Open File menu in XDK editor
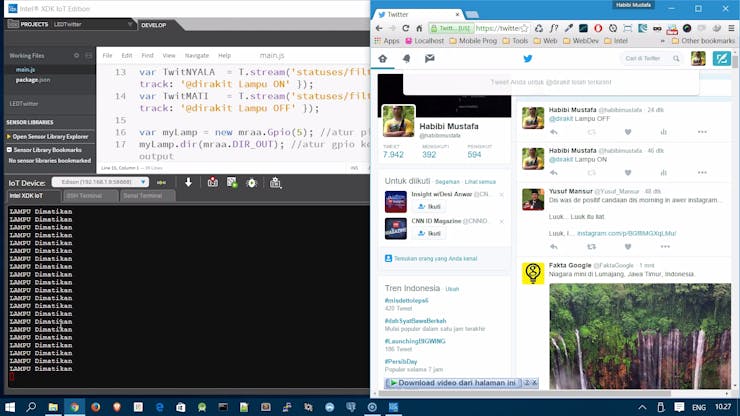The height and width of the screenshot is (416, 740). (x=107, y=55)
